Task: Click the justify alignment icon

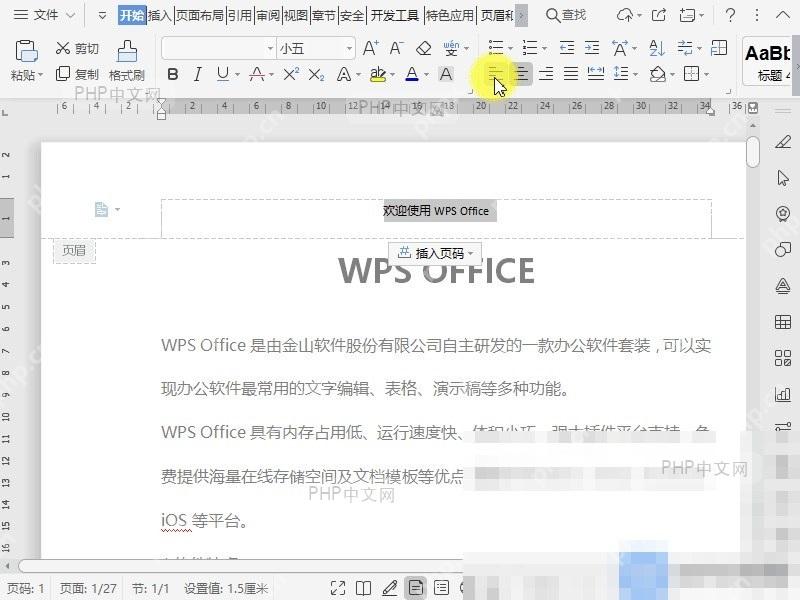Action: 571,74
